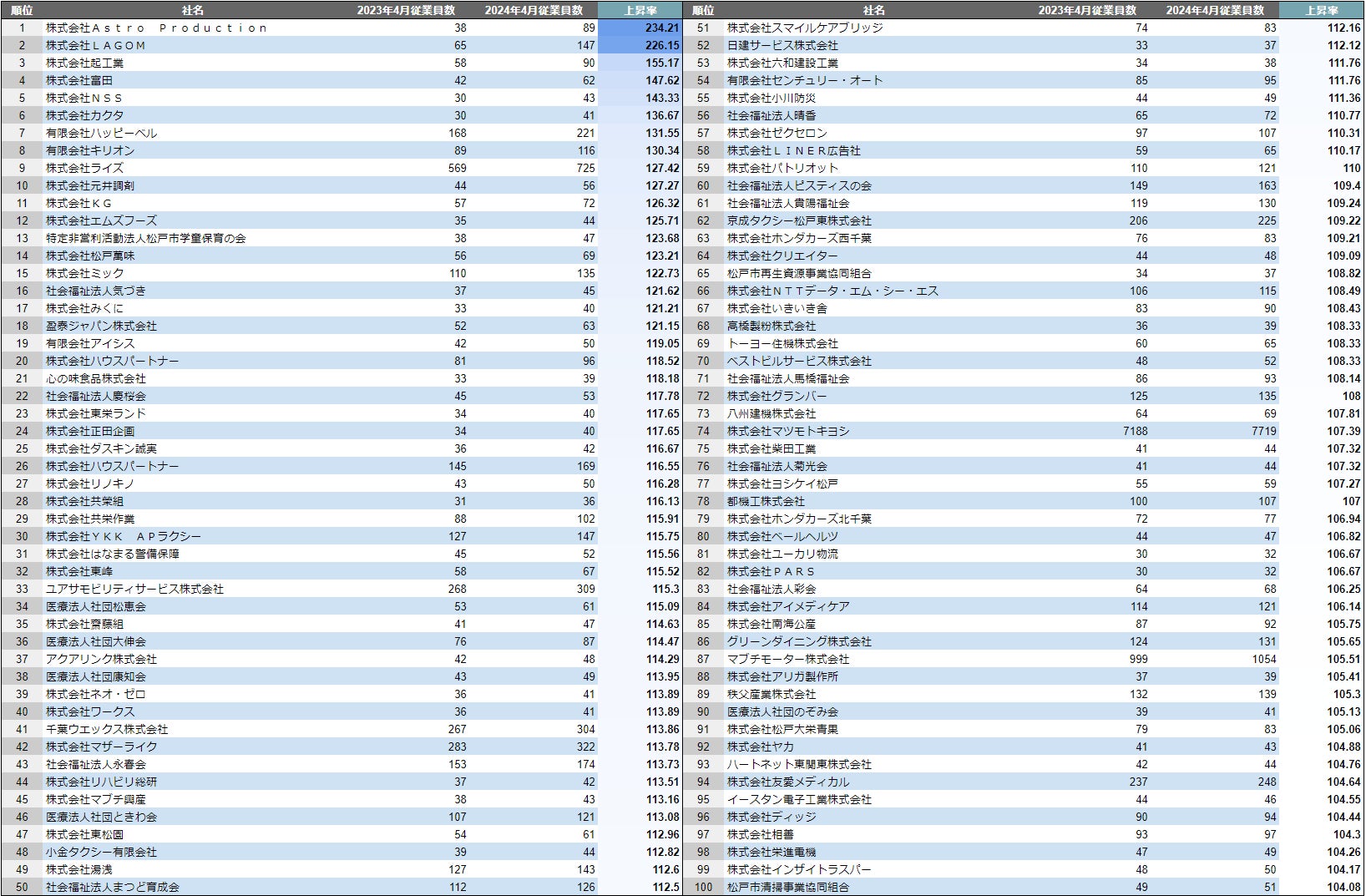Select the company name 株式会社ＬＡＧＯＭ
The image size is (1366, 896).
(95, 45)
